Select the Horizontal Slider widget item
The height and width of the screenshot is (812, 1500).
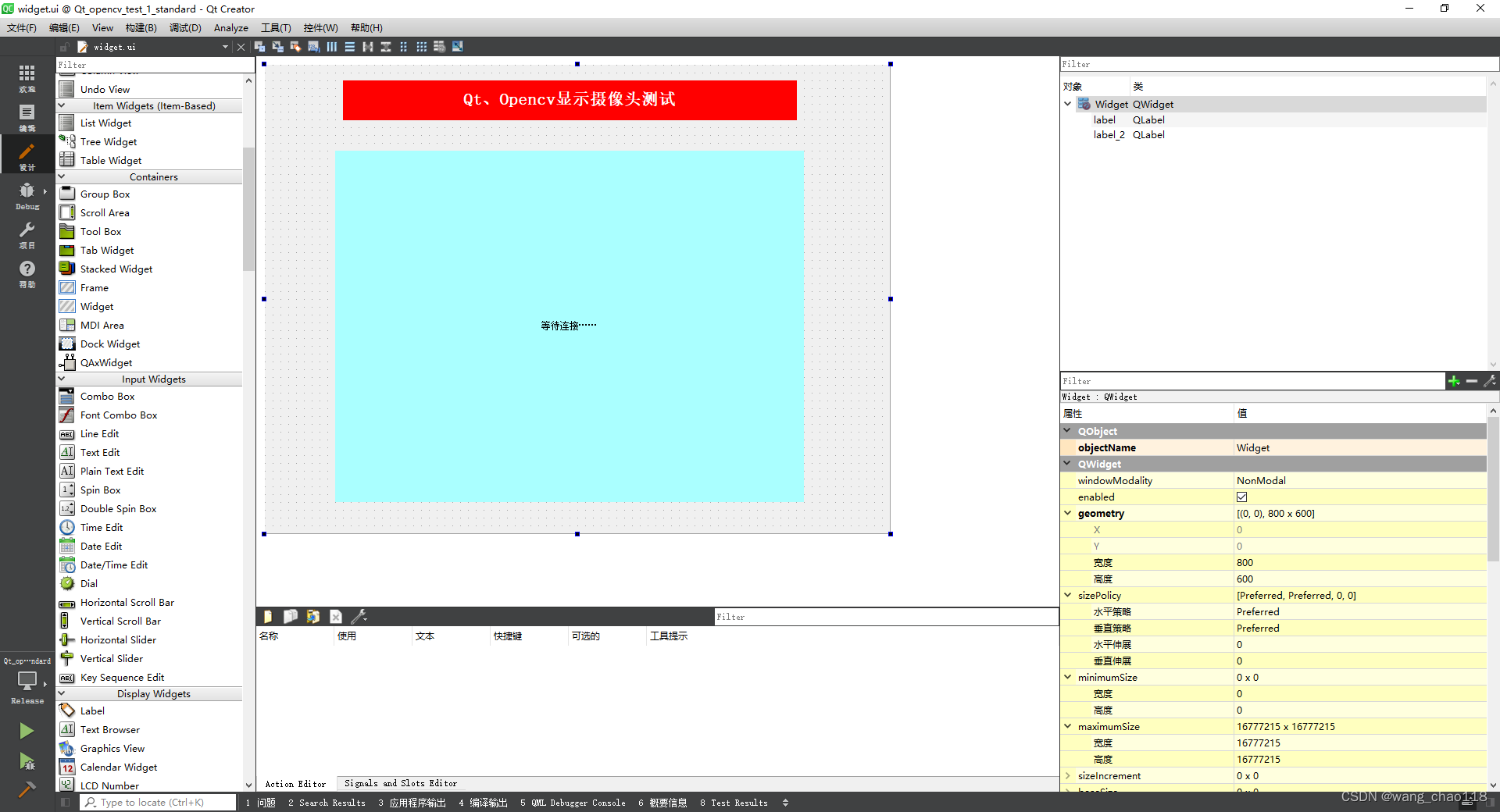point(118,639)
